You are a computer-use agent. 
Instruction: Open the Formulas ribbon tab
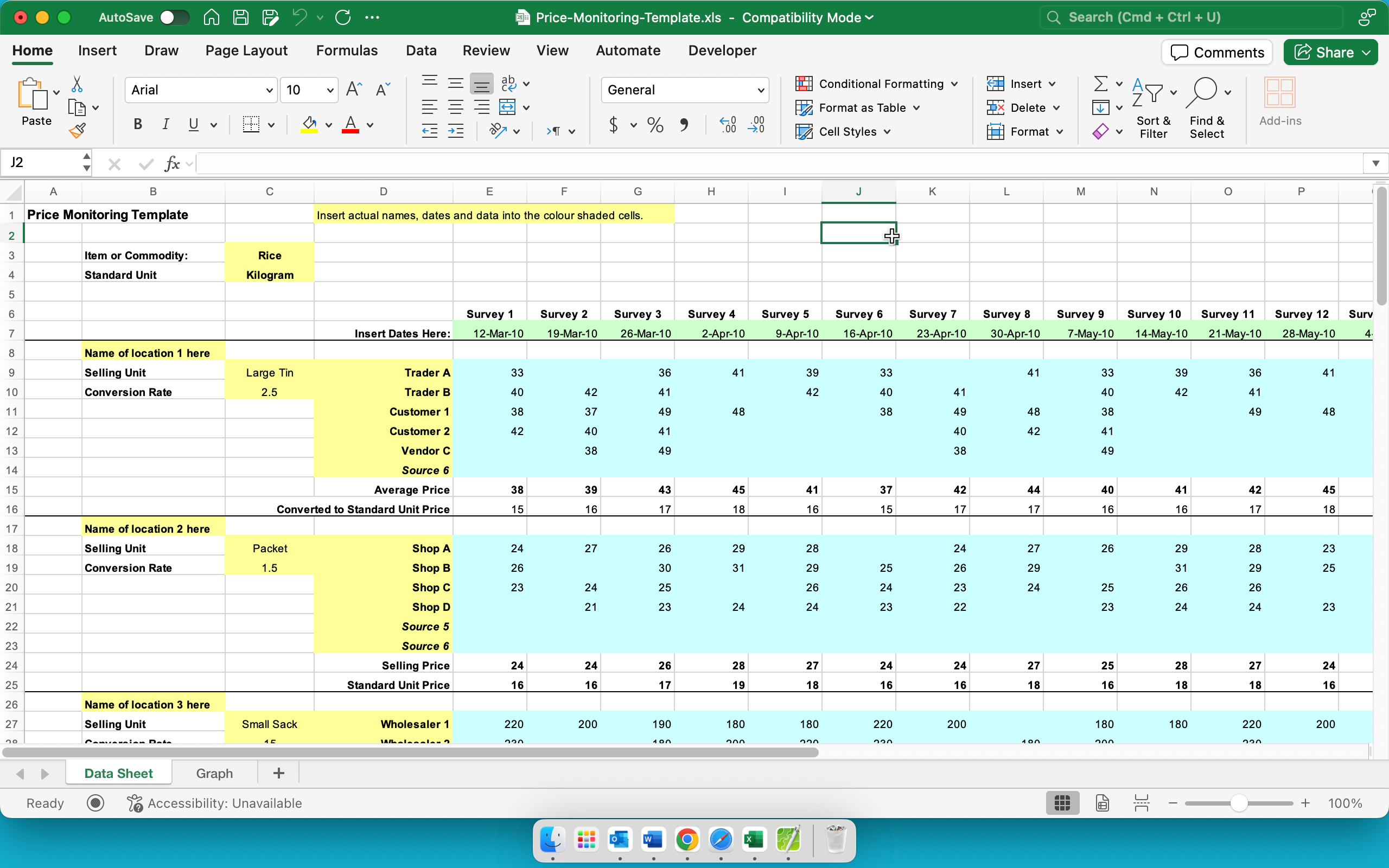click(347, 50)
